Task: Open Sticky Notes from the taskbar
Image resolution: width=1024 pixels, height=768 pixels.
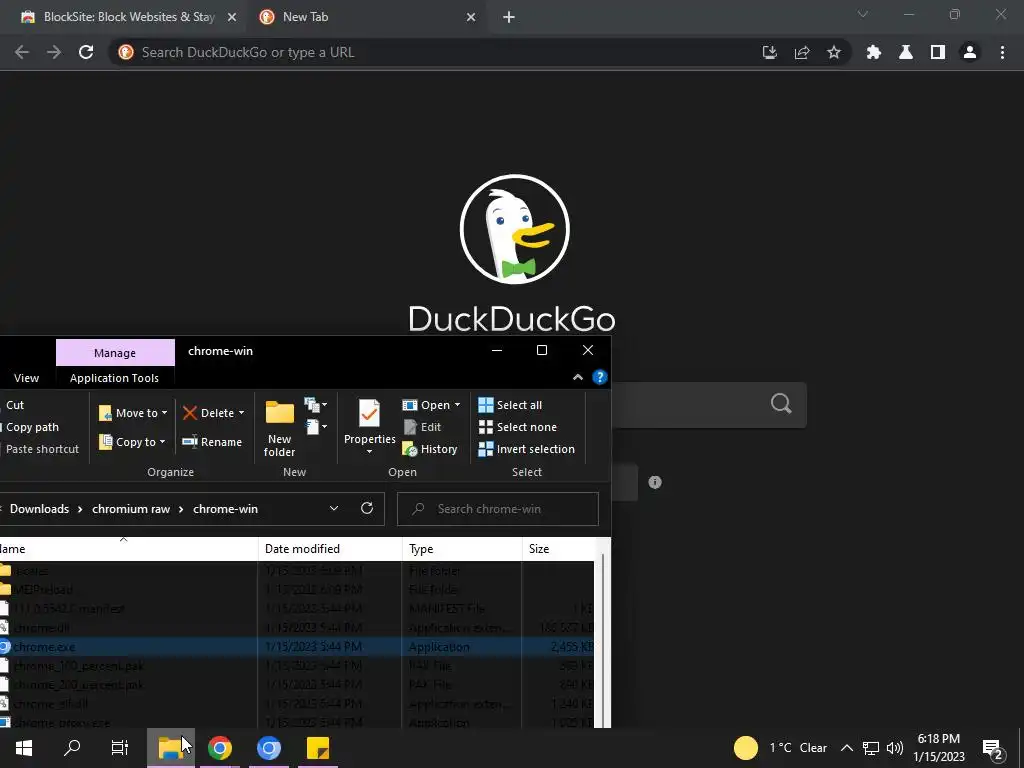Action: 318,748
